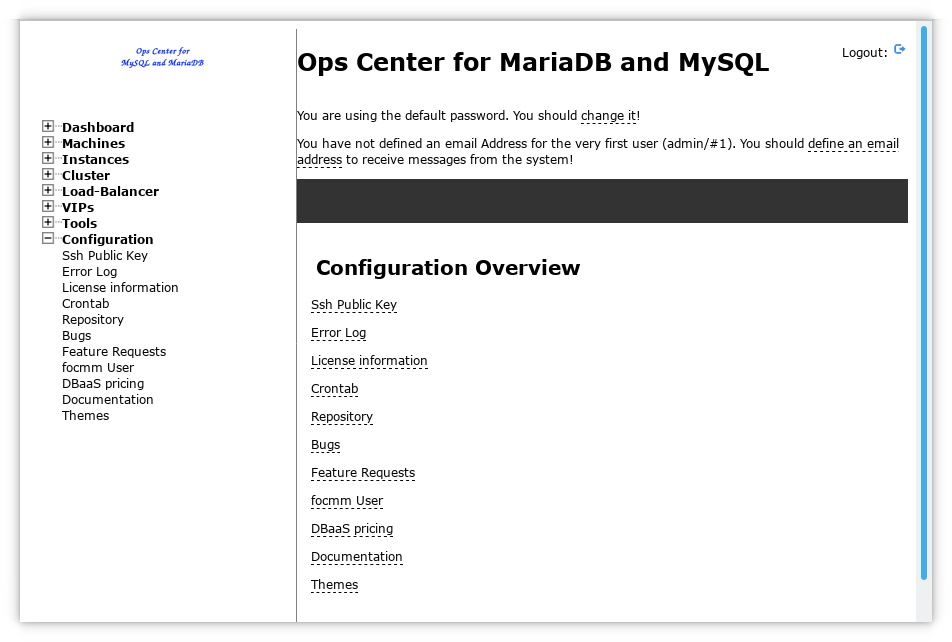The width and height of the screenshot is (952, 642).
Task: Open Cluster in the sidebar
Action: pos(86,176)
